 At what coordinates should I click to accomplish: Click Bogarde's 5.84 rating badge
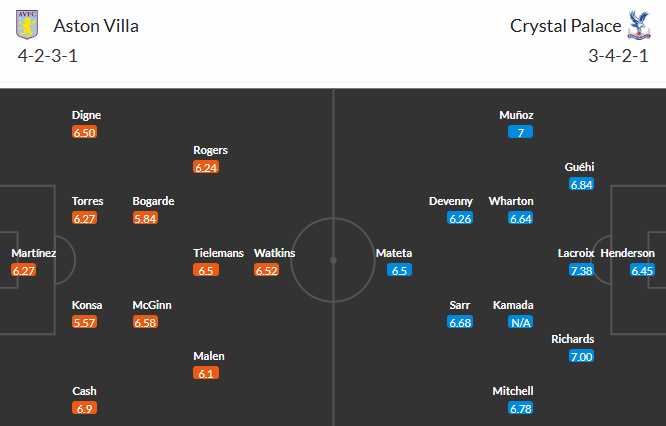(x=146, y=218)
